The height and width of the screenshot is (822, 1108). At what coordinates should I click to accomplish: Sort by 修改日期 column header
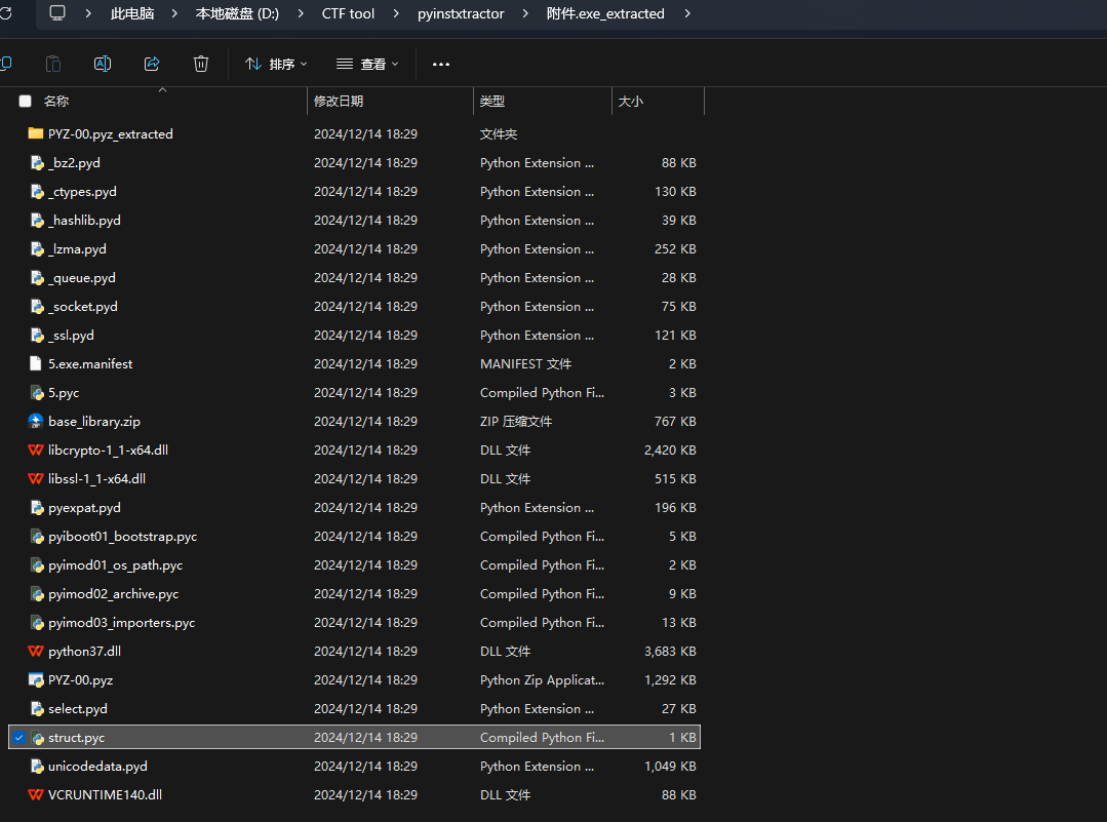[x=338, y=101]
